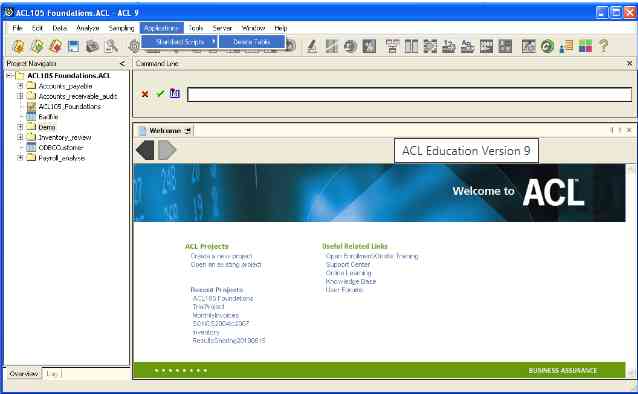This screenshot has height=394, width=638.
Task: Collapse the ACL105 Foundations.ACL root node
Action: click(x=9, y=76)
